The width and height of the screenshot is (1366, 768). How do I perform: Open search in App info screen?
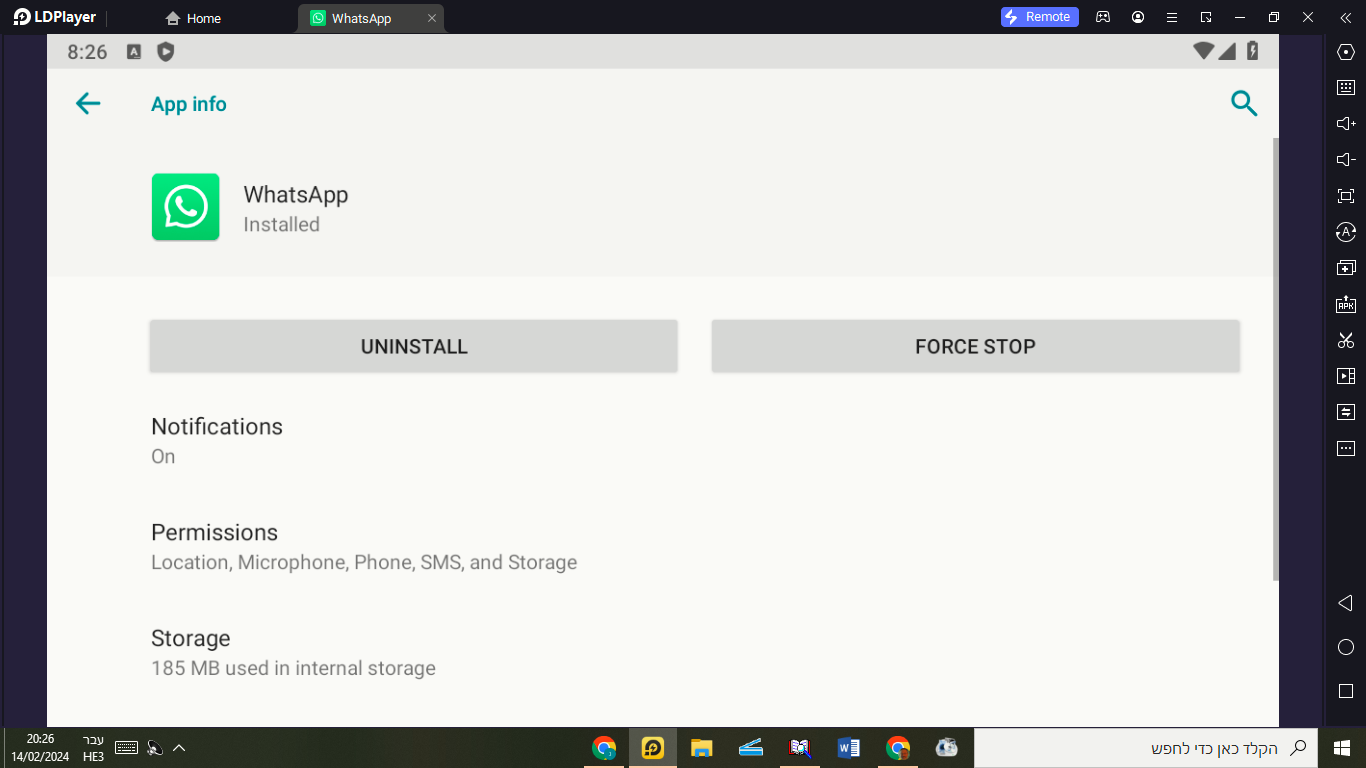click(1244, 103)
